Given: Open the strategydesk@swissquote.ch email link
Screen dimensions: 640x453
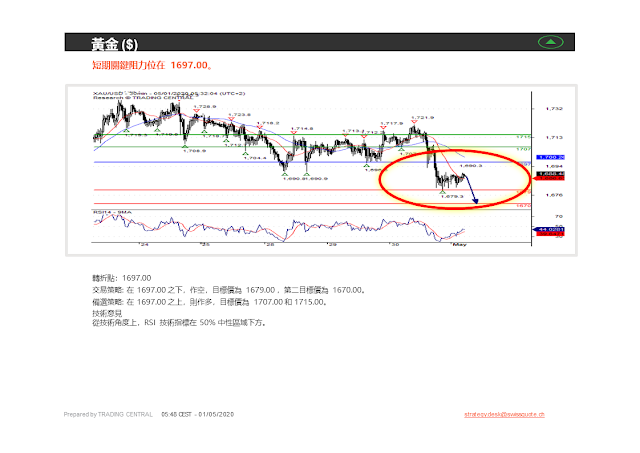Looking at the screenshot, I should point(504,414).
